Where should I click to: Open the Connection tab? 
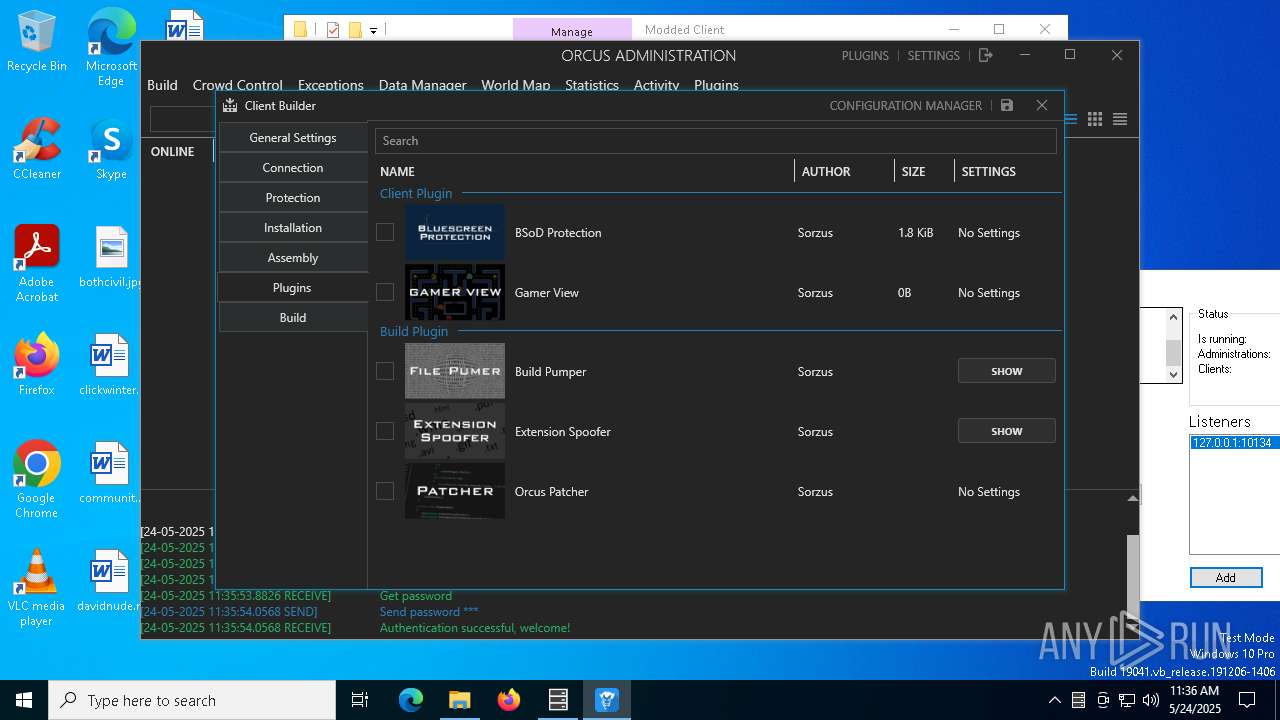coord(293,168)
